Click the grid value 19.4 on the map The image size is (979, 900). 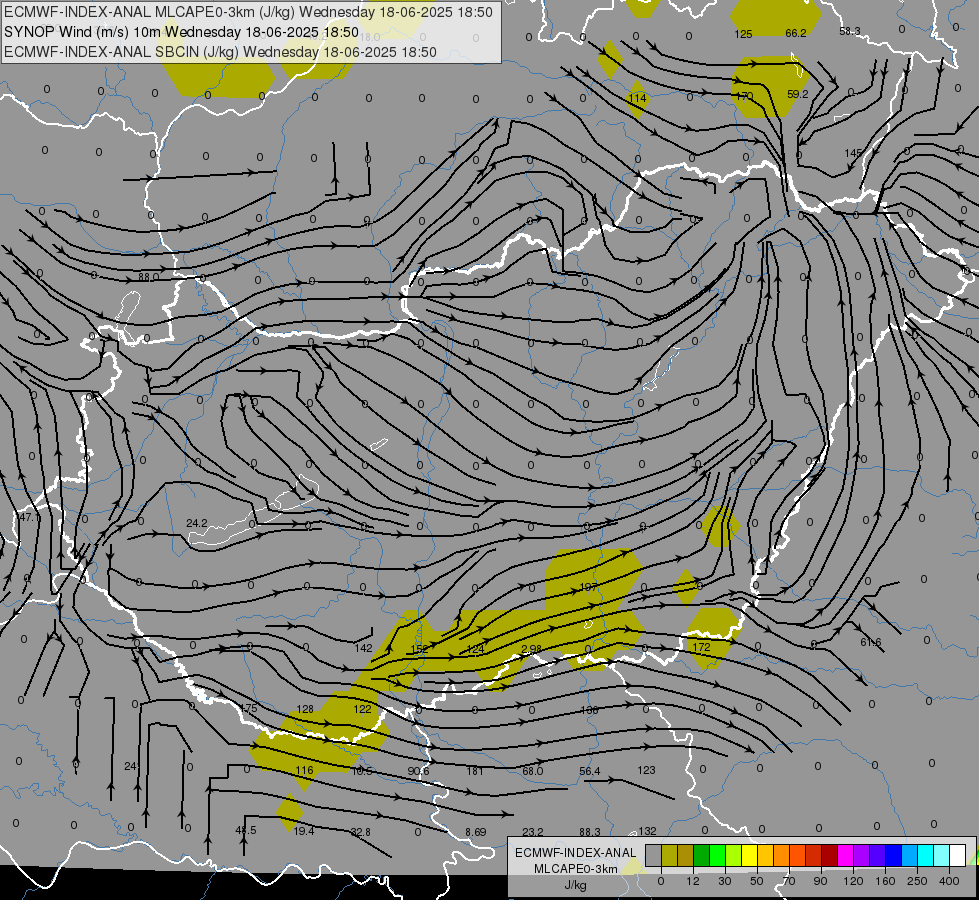coord(304,831)
